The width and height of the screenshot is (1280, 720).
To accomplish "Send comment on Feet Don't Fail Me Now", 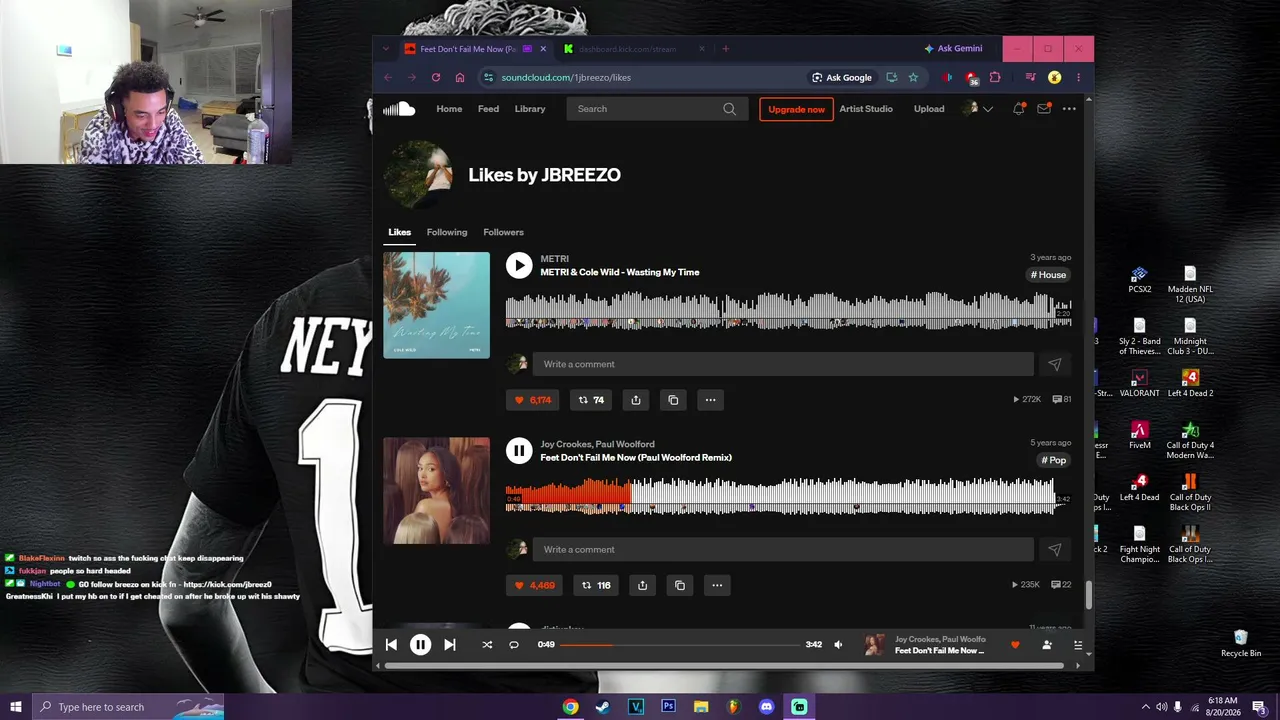I will pos(1054,549).
